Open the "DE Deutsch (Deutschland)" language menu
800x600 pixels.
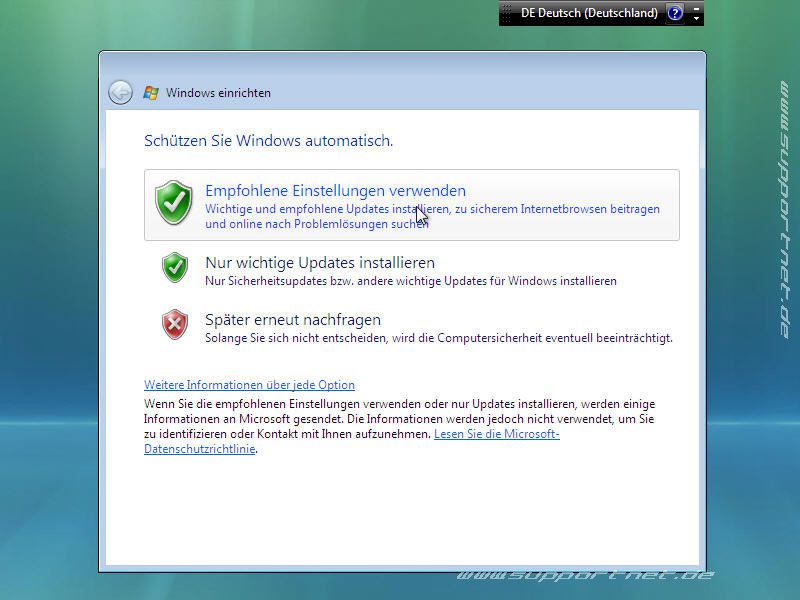590,13
